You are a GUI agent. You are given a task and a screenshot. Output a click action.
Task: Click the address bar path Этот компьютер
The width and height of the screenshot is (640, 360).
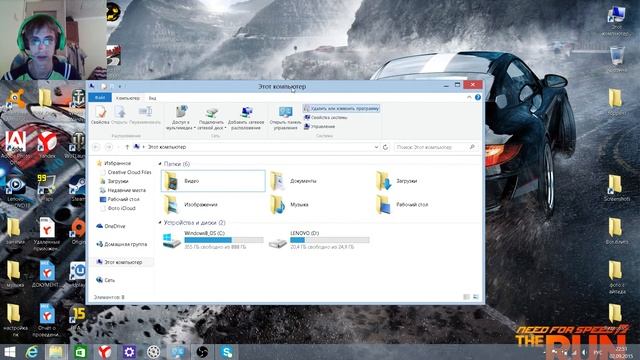coord(167,147)
